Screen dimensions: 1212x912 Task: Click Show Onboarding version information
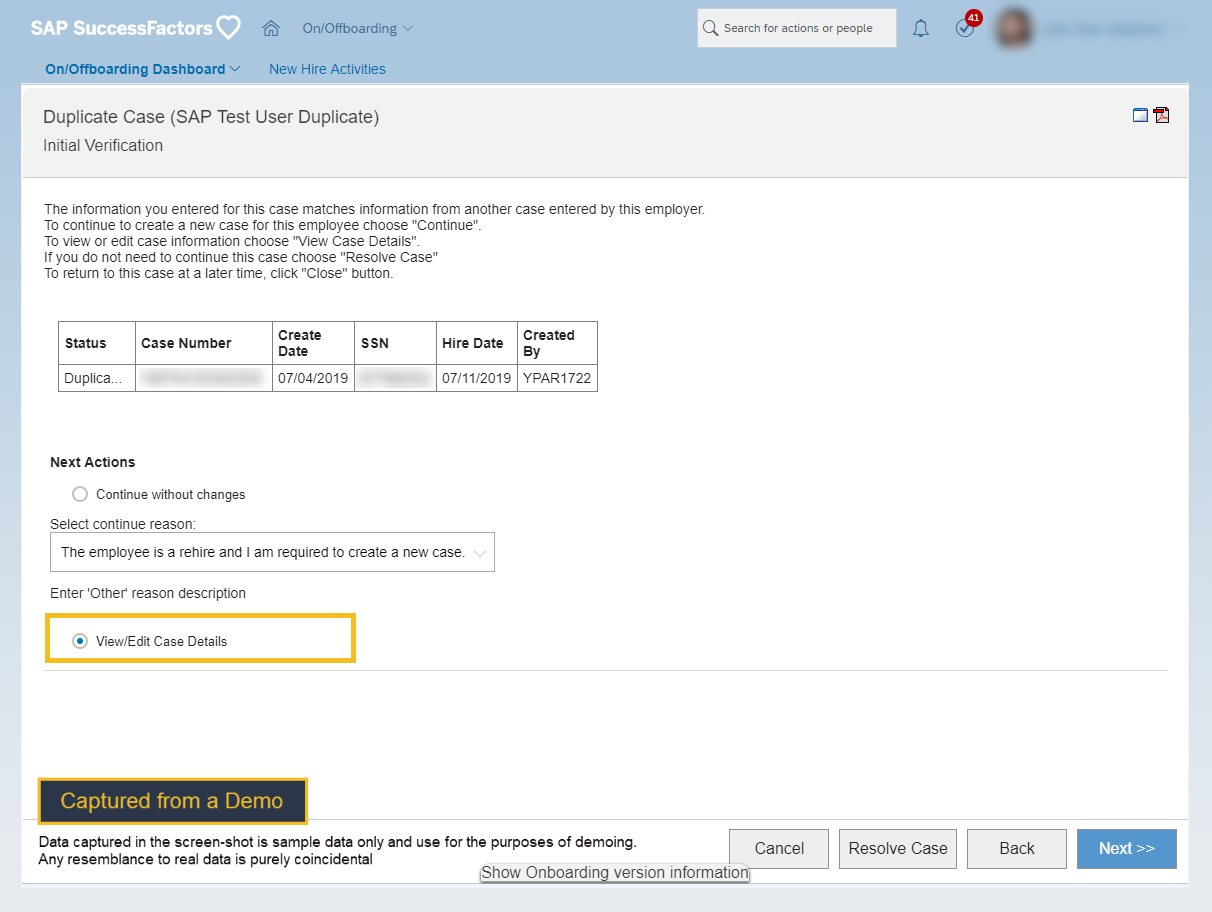(x=615, y=872)
